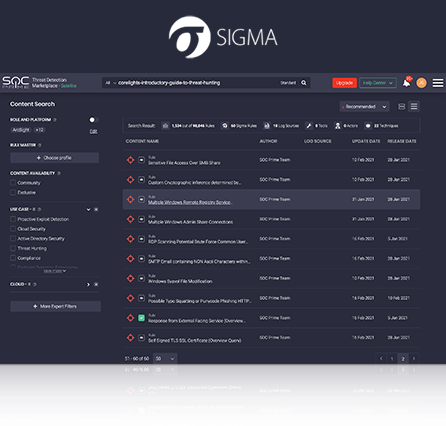Viewport: 446px width, 426px height.
Task: Click the SOC Prime logo
Action: (x=16, y=82)
